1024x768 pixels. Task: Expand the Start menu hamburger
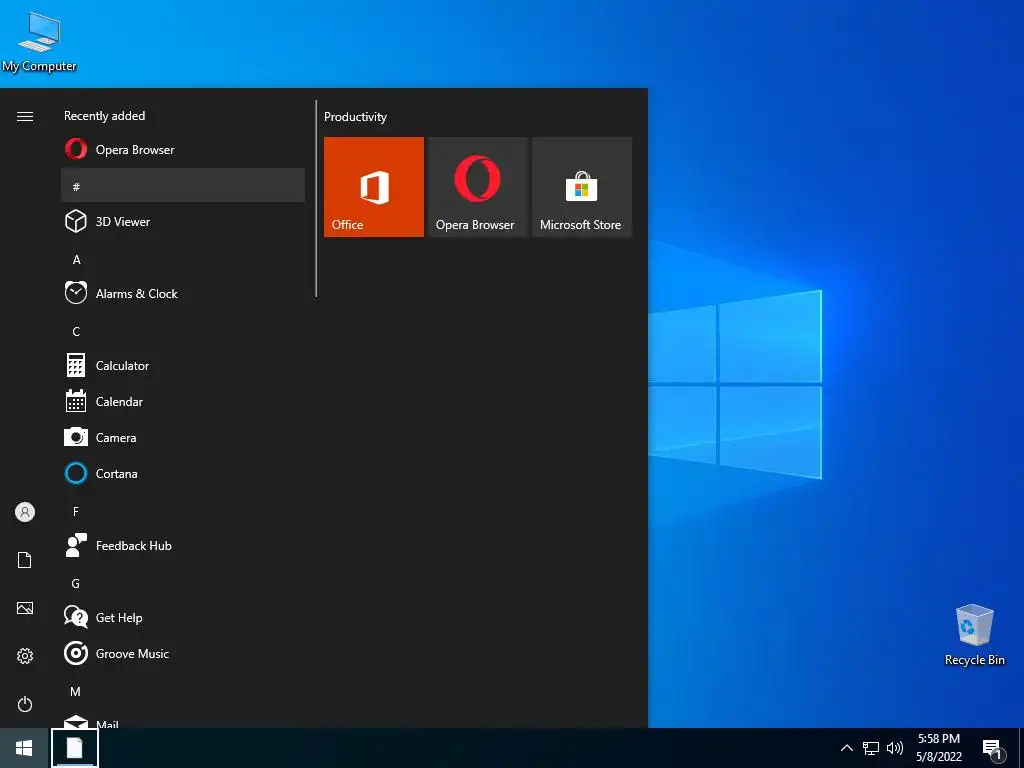tap(25, 116)
